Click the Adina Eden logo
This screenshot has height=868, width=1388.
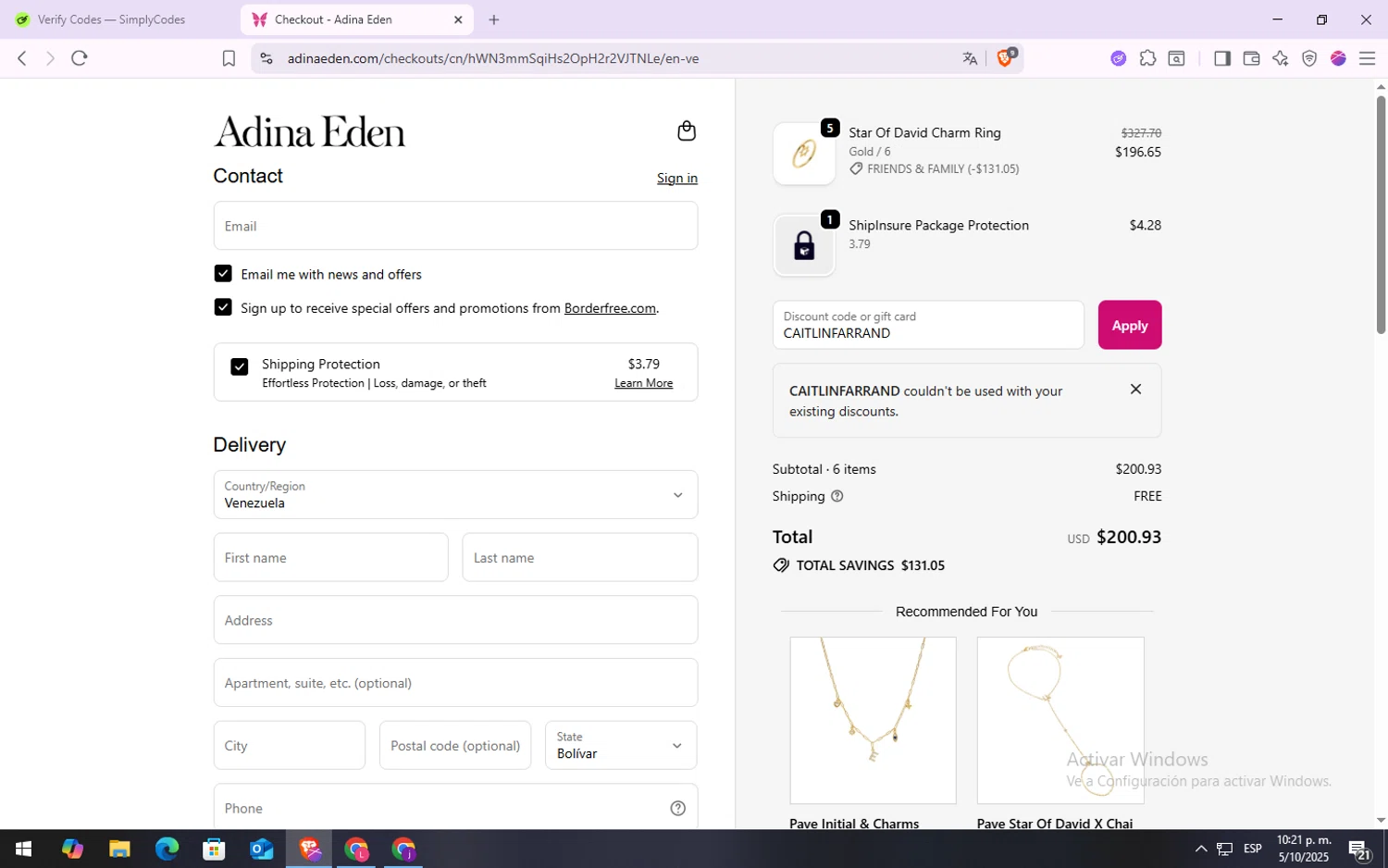(x=309, y=132)
